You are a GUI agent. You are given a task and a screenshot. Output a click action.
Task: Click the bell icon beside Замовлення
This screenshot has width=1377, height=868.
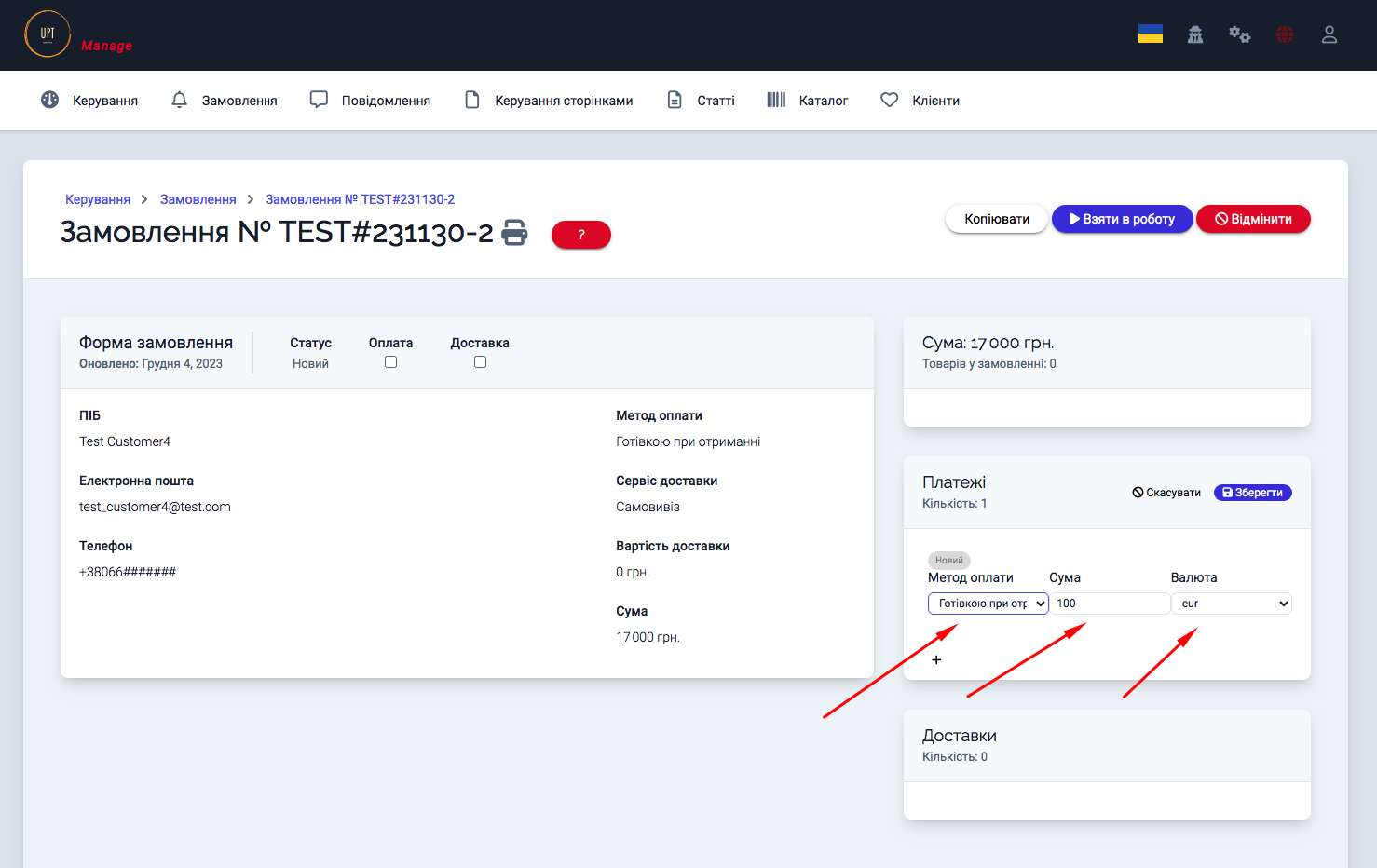click(180, 100)
